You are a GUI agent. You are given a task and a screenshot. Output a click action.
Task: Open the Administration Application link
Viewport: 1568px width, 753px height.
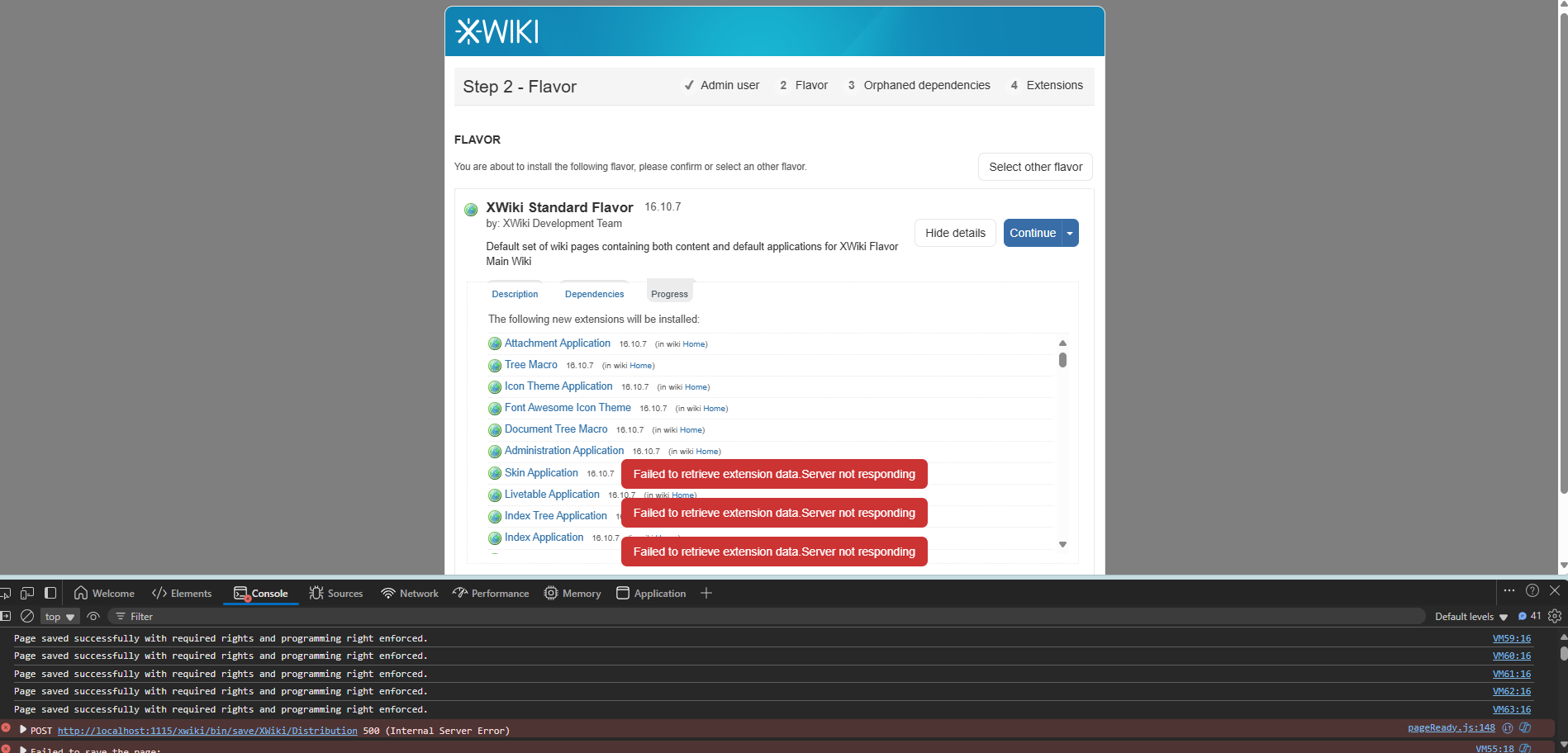pyautogui.click(x=564, y=451)
